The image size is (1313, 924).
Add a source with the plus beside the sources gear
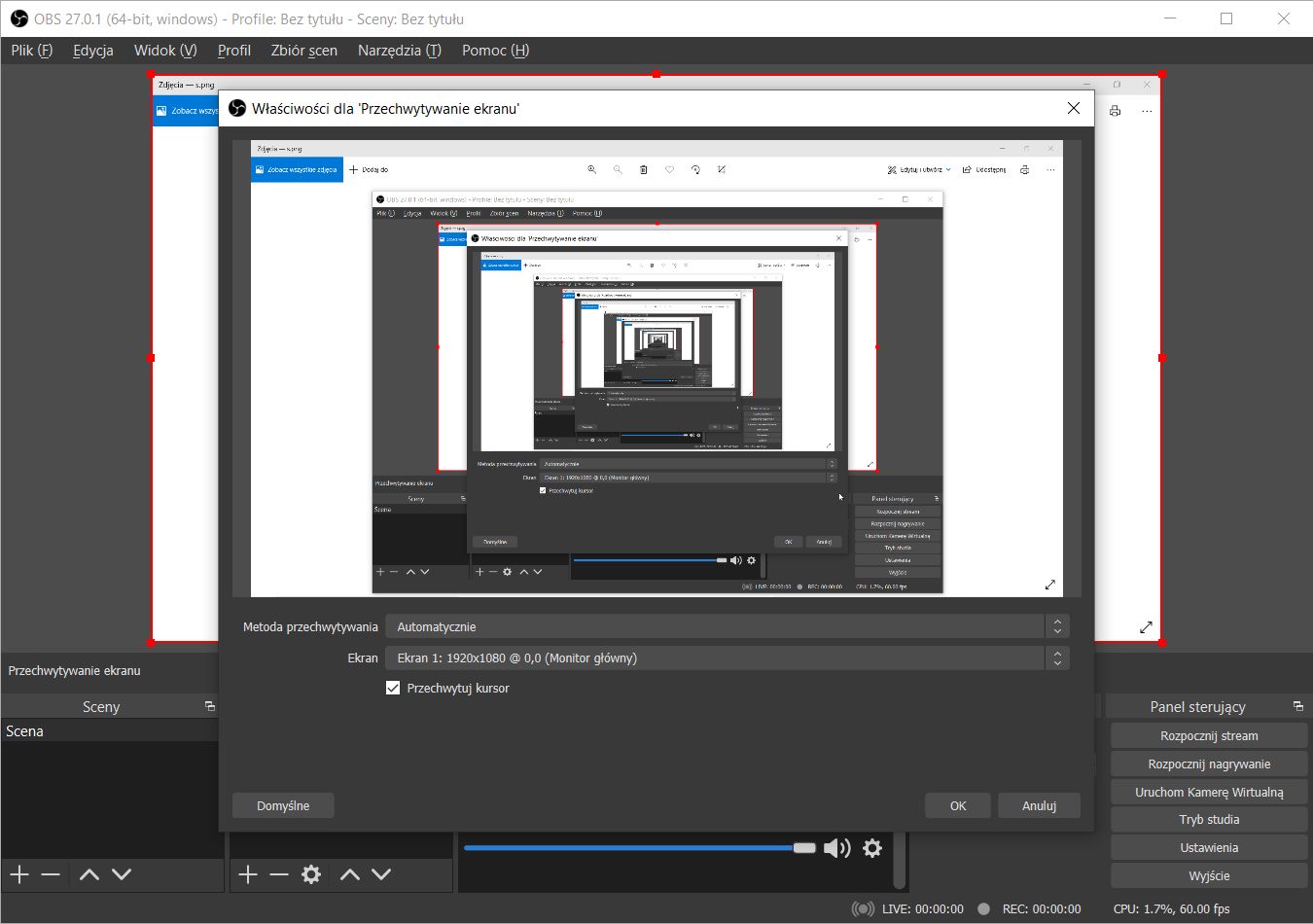pos(248,874)
